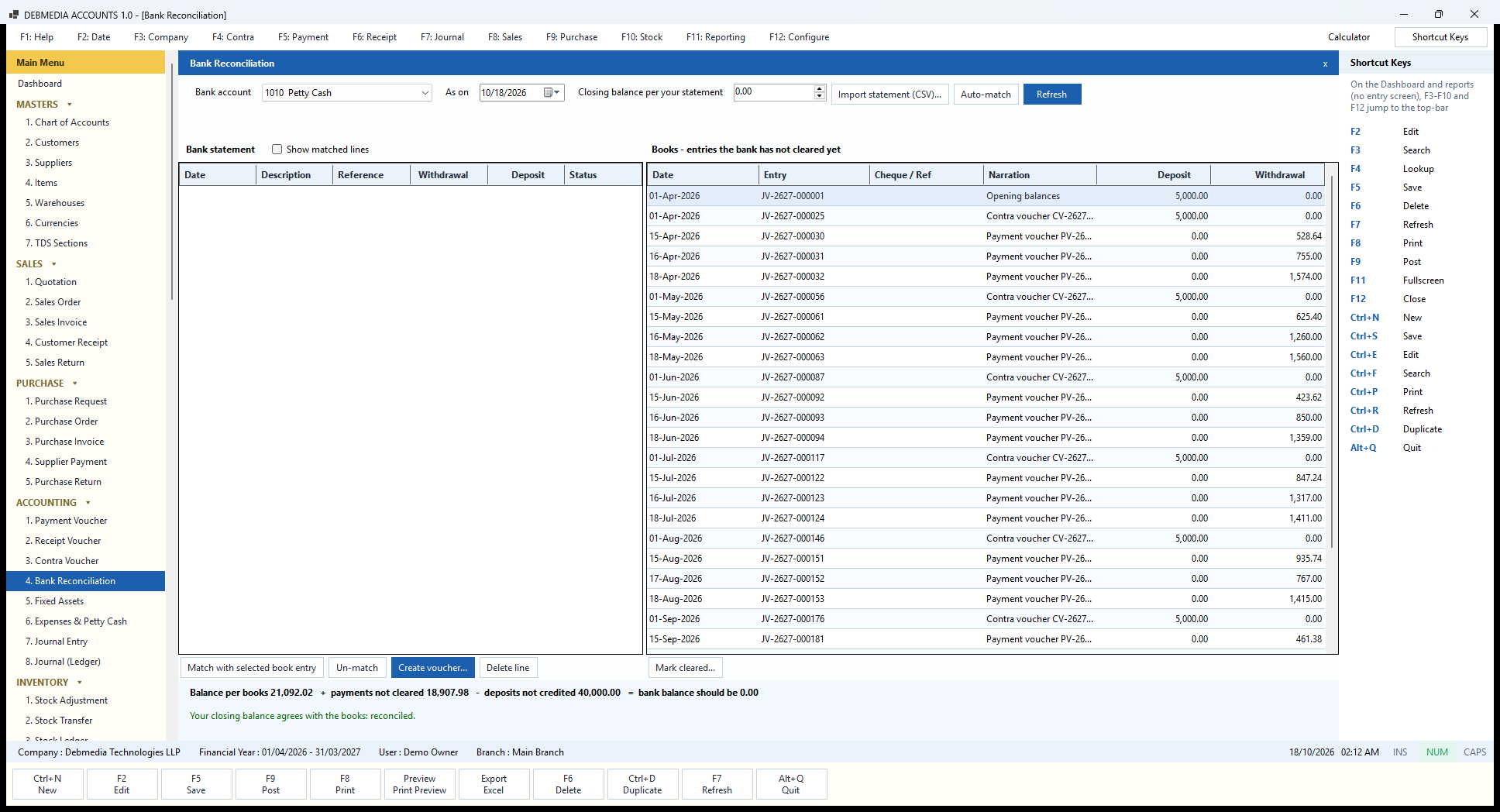Sort books by Narration column header
This screenshot has width=1500, height=812.
tap(1039, 175)
